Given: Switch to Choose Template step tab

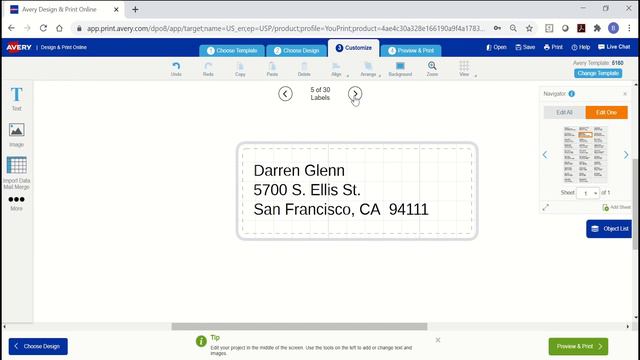Looking at the screenshot, I should click(232, 51).
